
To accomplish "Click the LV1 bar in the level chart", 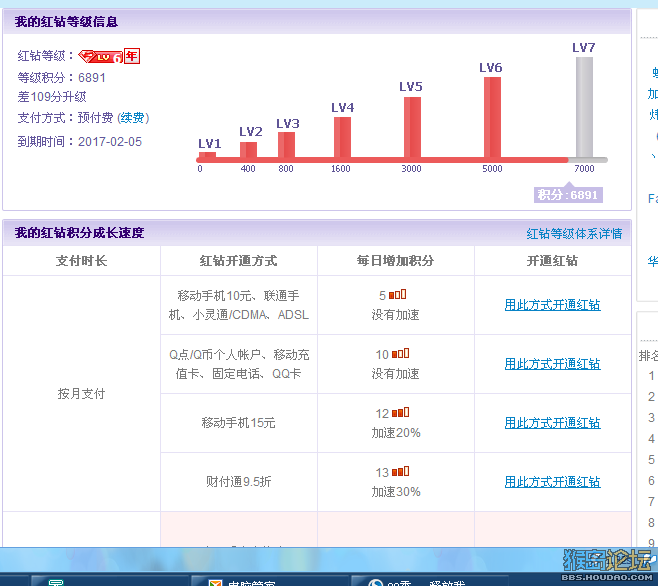I will point(207,155).
